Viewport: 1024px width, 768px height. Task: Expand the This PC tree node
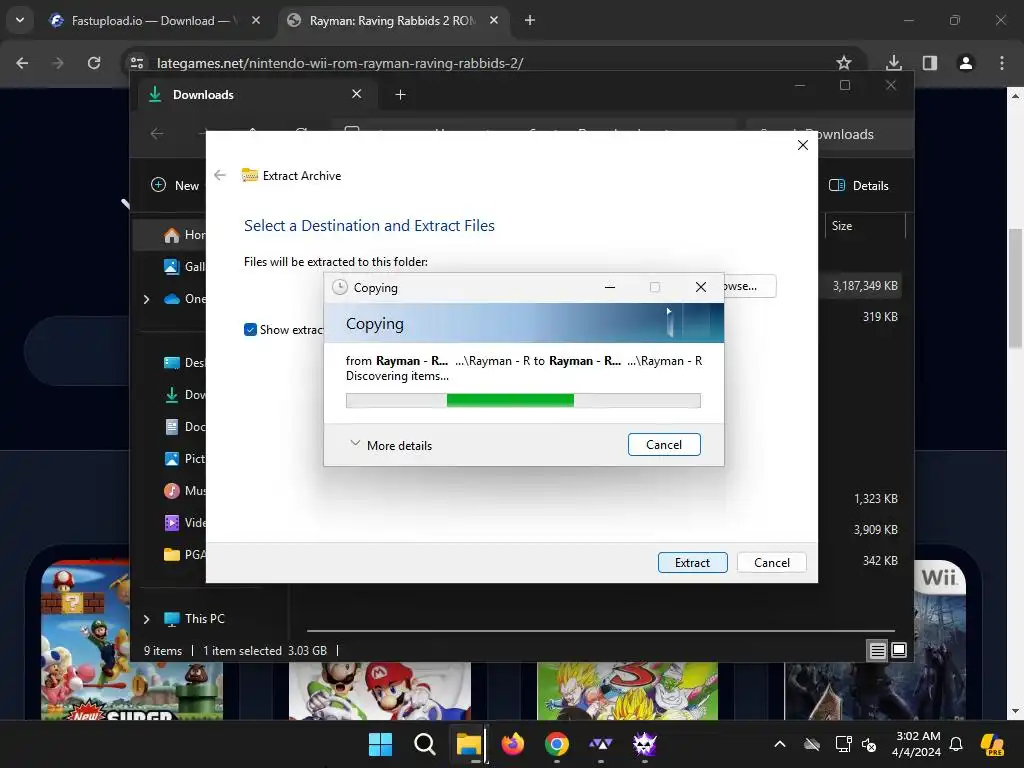(x=146, y=619)
